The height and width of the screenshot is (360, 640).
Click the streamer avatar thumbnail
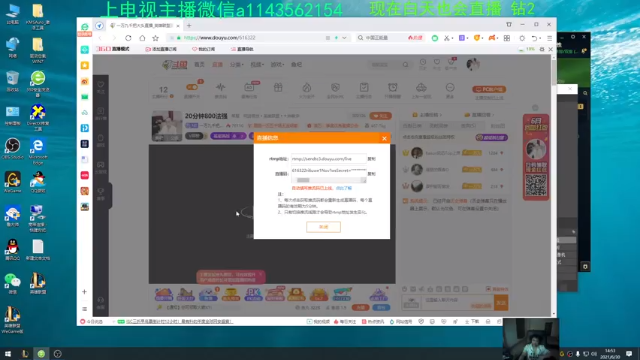167,126
